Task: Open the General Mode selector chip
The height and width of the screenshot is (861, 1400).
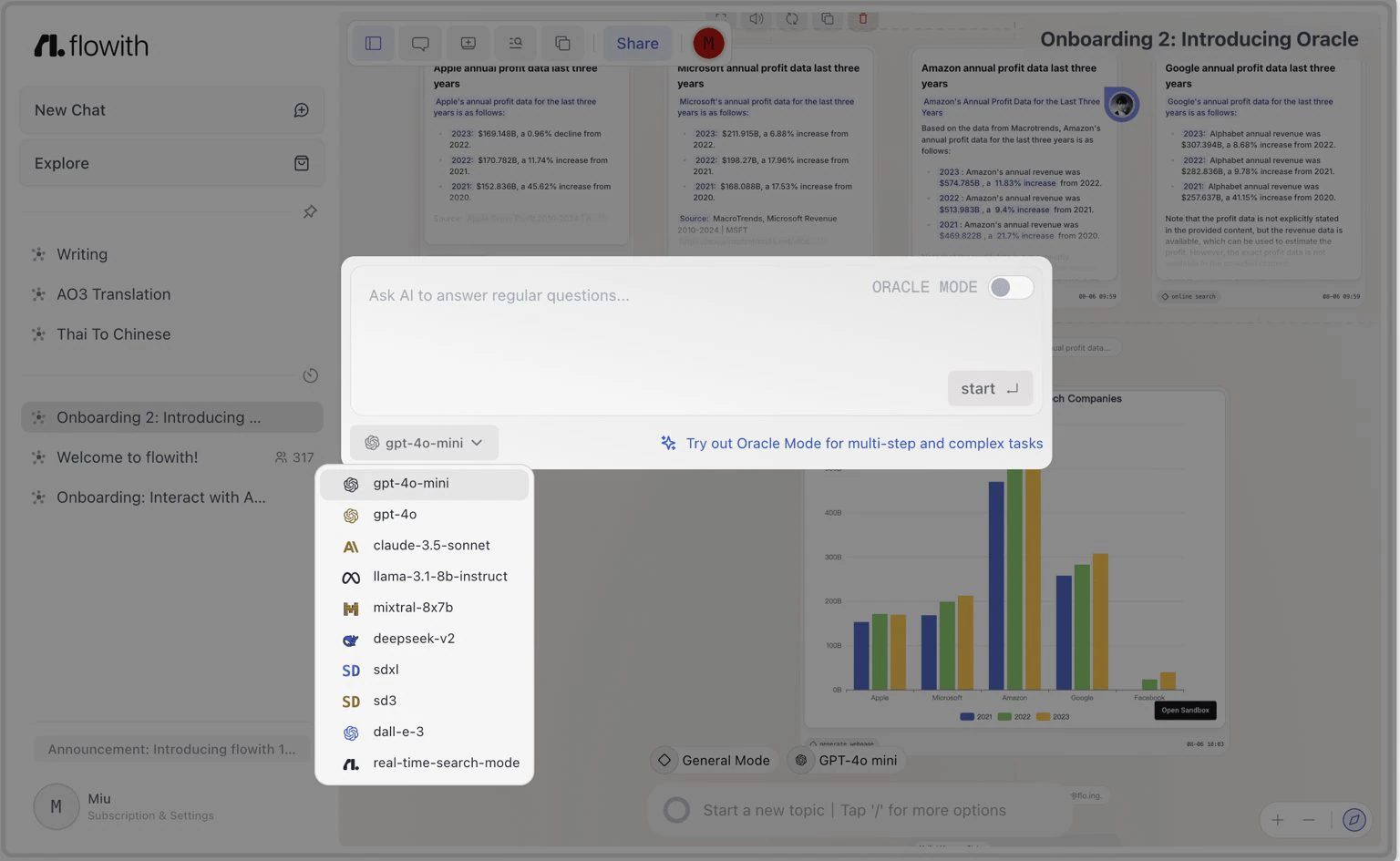Action: point(715,760)
